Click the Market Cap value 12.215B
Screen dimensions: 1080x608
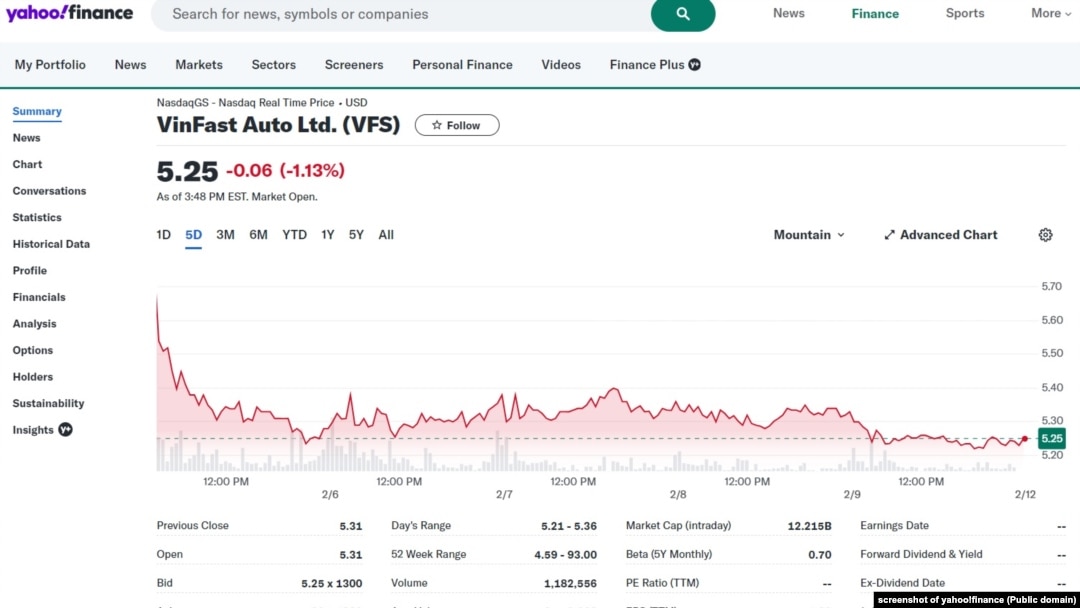(809, 526)
